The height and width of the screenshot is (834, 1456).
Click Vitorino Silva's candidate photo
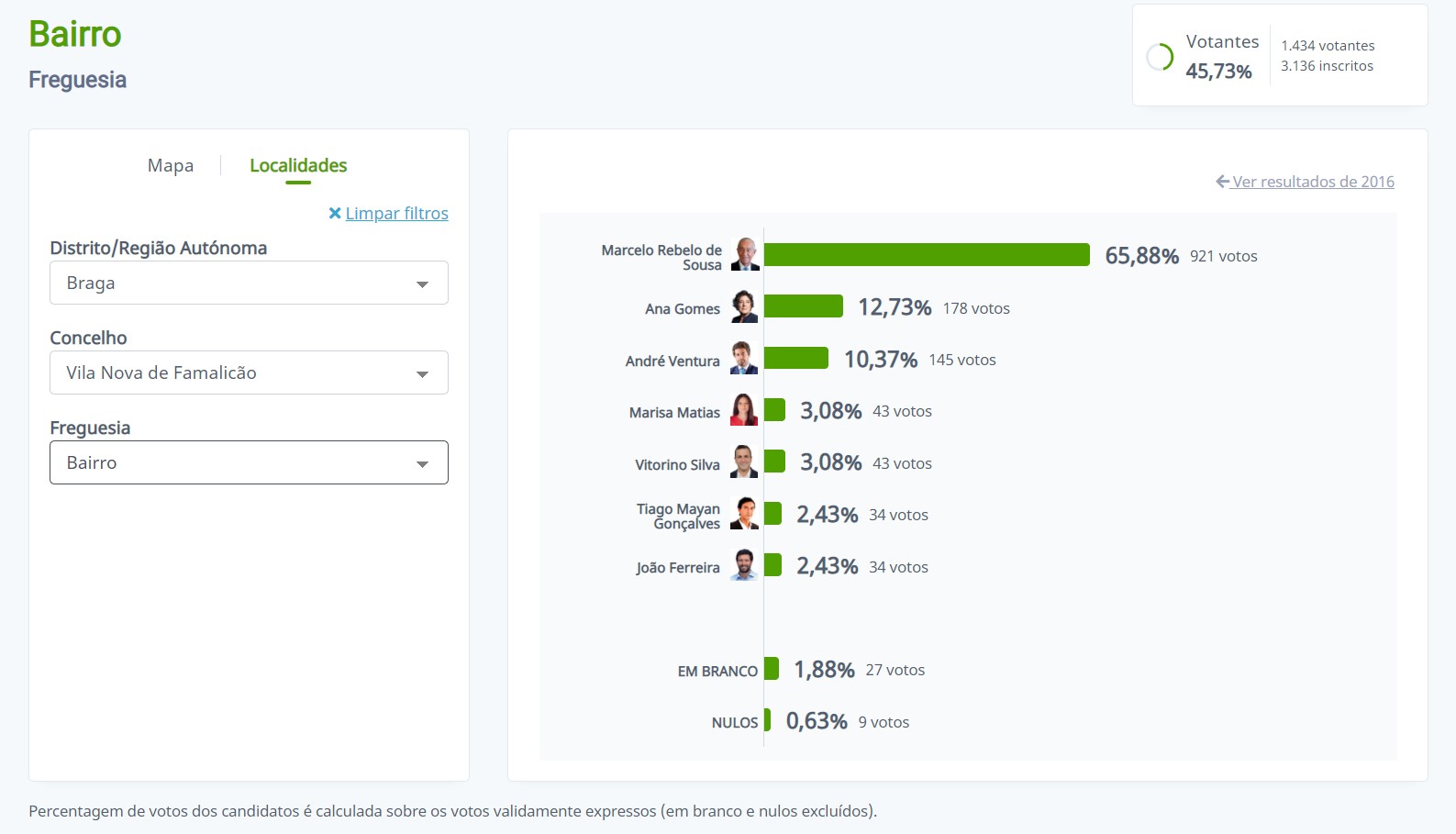744,462
